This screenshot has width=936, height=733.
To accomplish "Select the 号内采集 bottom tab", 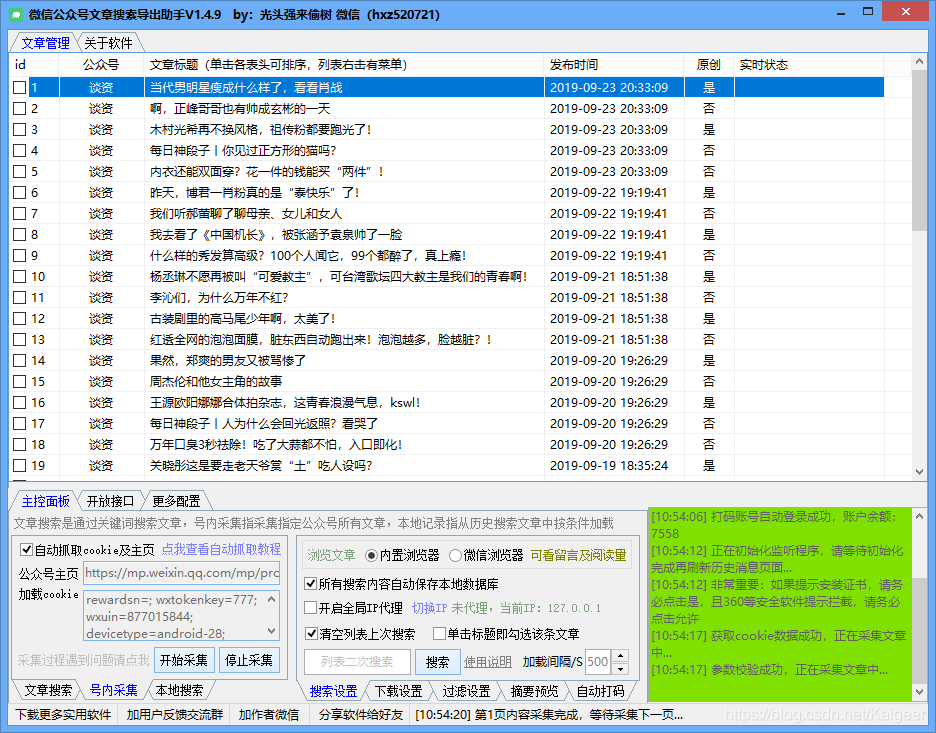I will pyautogui.click(x=113, y=691).
